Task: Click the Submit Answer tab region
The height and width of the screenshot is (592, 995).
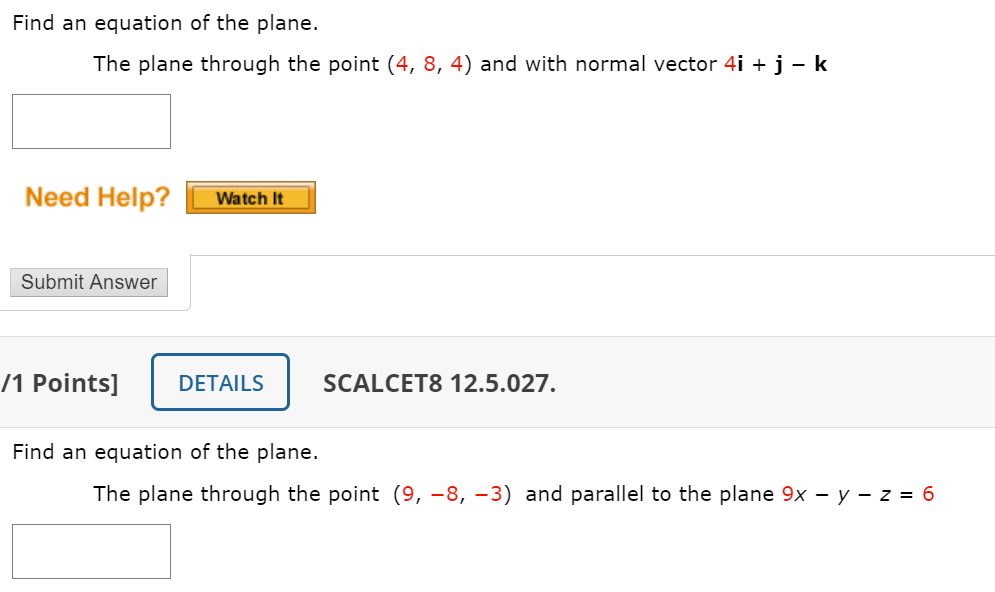Action: click(x=88, y=282)
